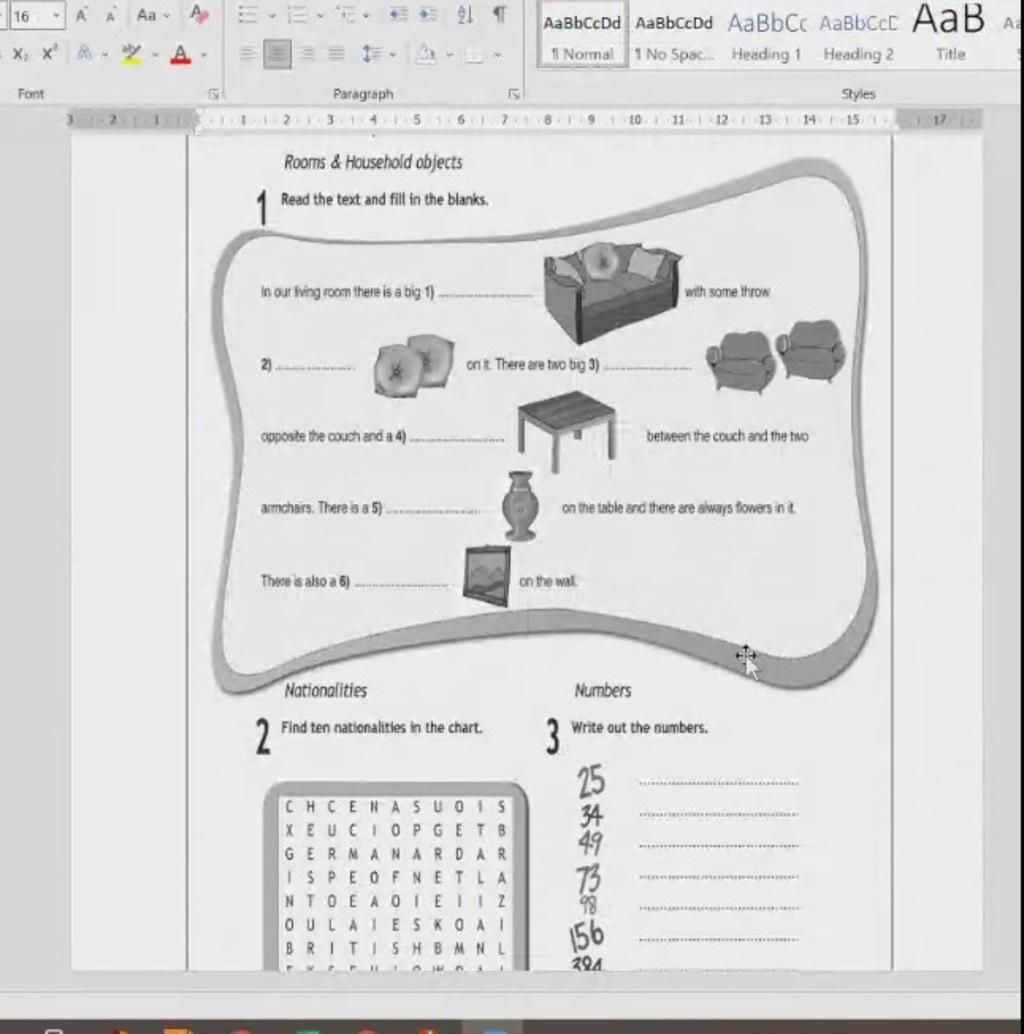This screenshot has width=1024, height=1034.
Task: Open the Shading color dropdown arrow
Action: 450,55
